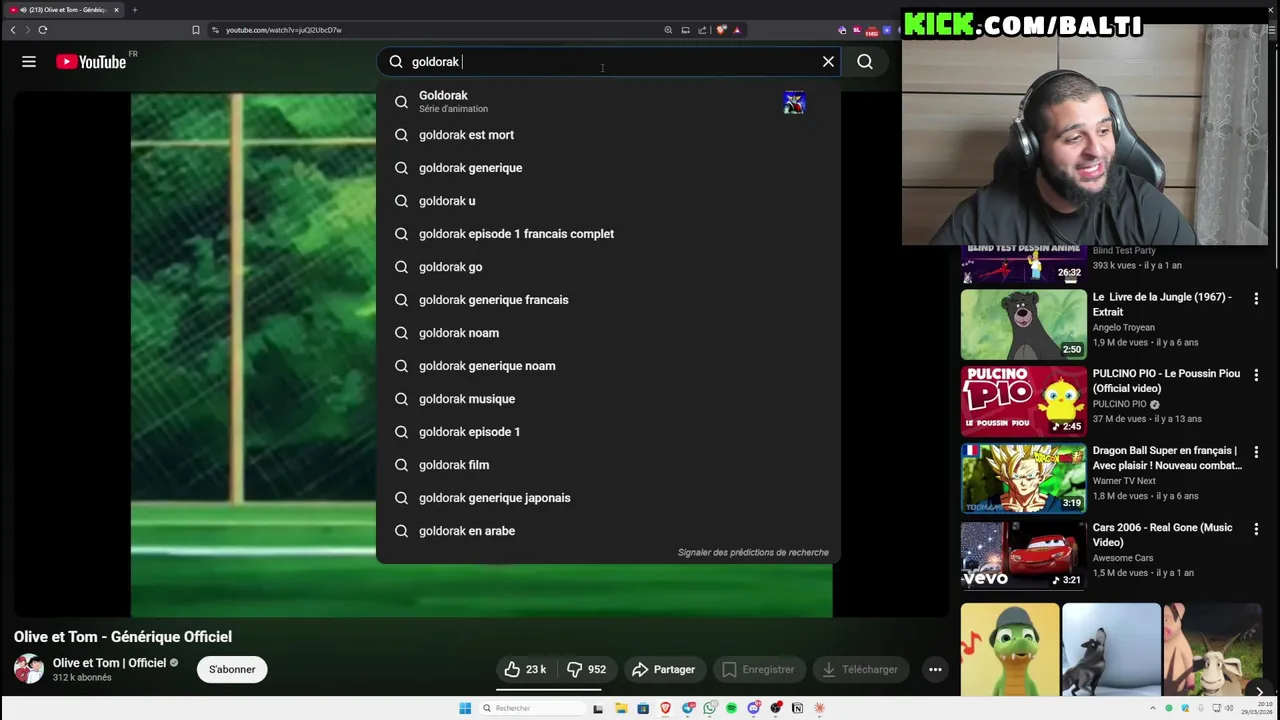Image resolution: width=1280 pixels, height=720 pixels.
Task: Open options menu for Dragon Ball Super video
Action: pos(1256,452)
